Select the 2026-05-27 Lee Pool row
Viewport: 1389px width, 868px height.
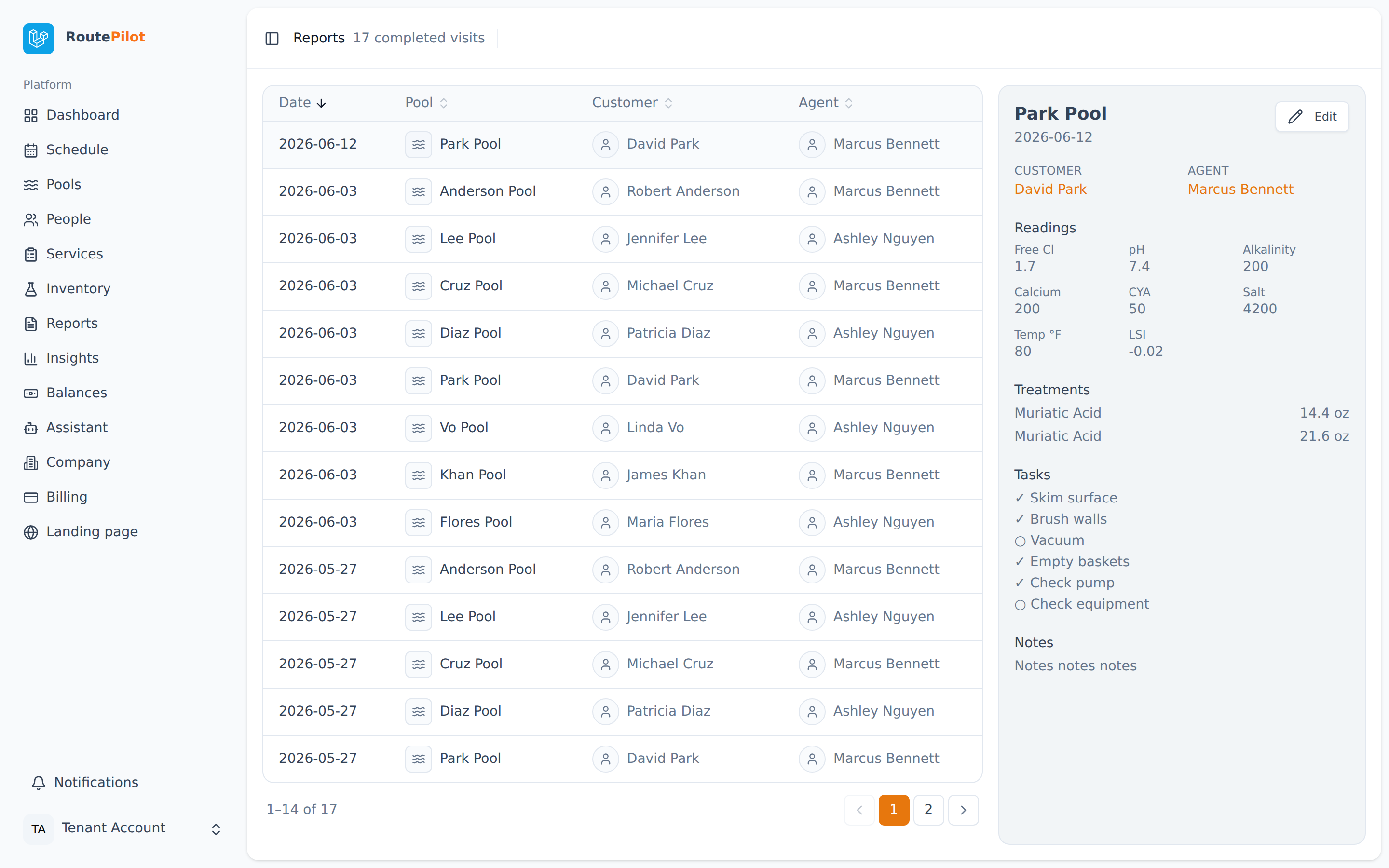pyautogui.click(x=622, y=617)
